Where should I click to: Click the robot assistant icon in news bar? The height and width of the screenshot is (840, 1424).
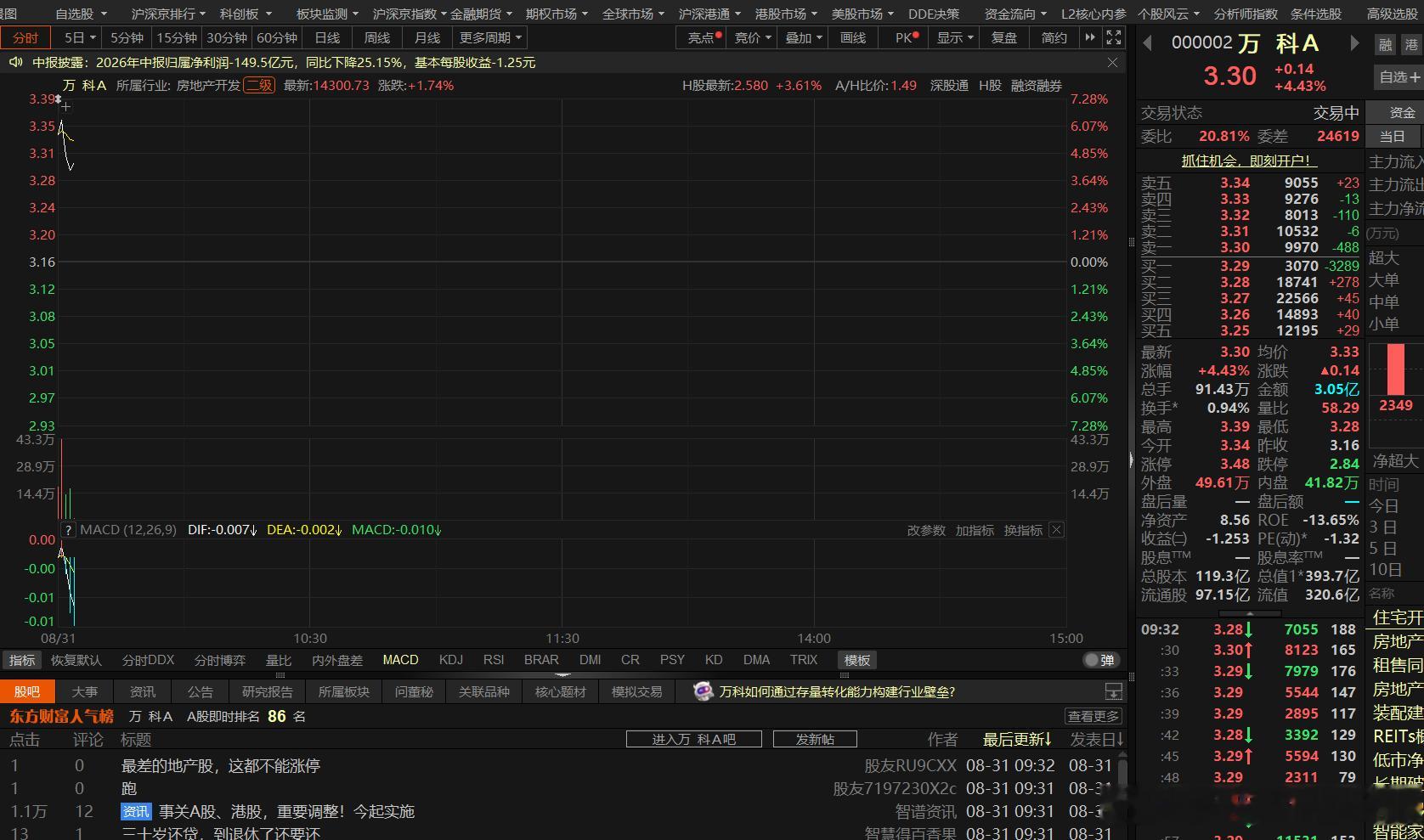point(703,691)
